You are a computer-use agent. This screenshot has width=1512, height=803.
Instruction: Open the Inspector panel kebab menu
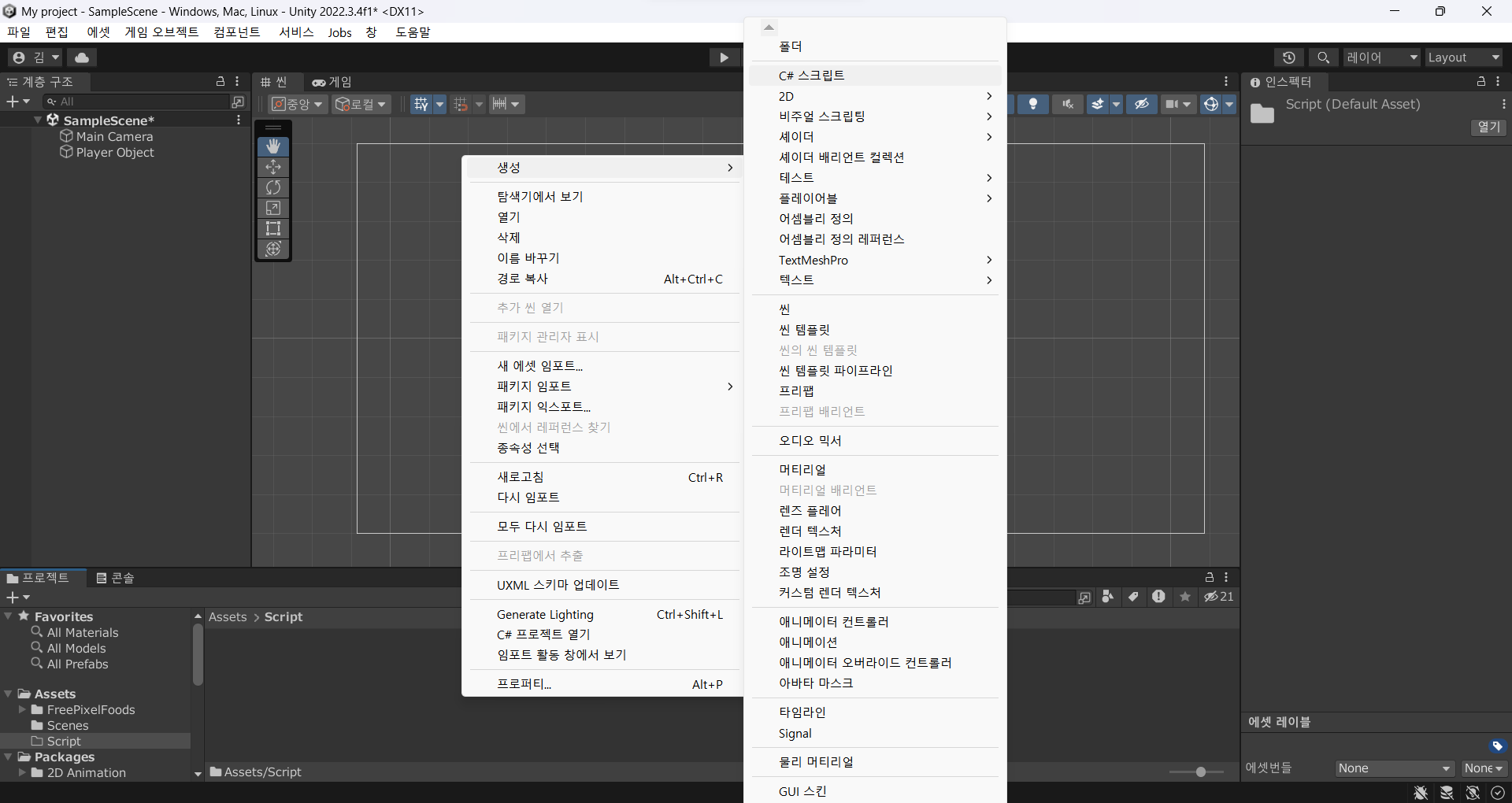(1498, 81)
